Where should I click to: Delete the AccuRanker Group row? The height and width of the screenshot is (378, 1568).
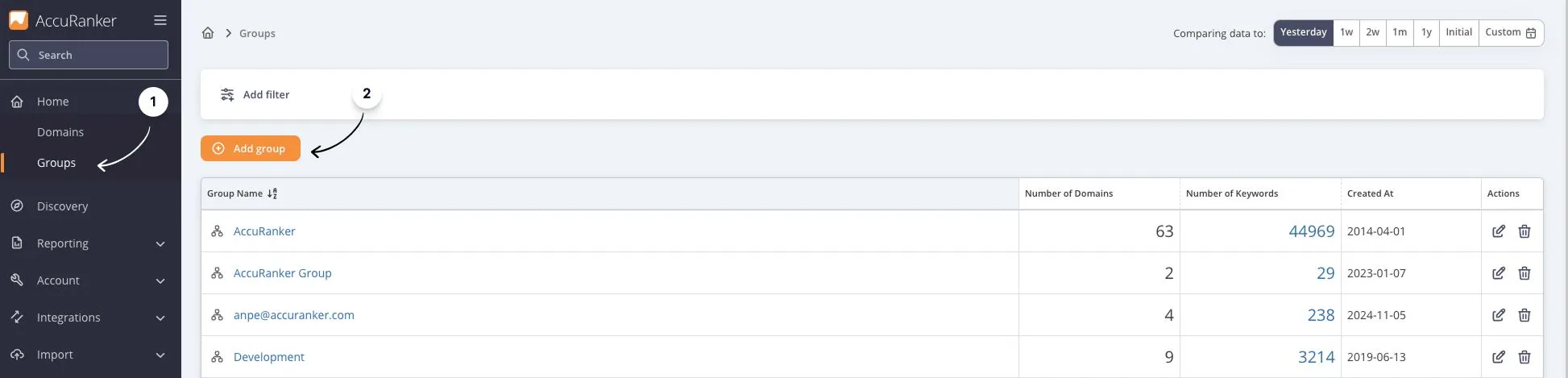pyautogui.click(x=1524, y=273)
